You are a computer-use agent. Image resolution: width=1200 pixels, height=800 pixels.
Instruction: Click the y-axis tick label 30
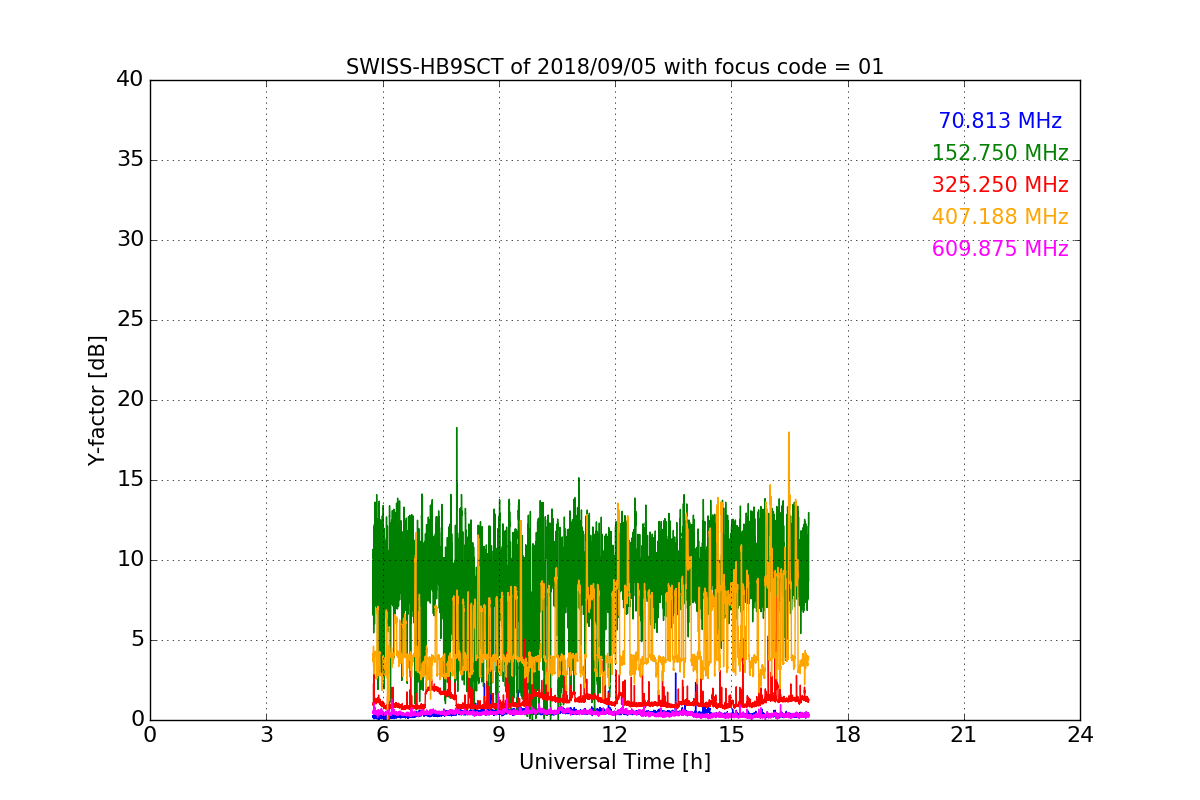tap(130, 240)
